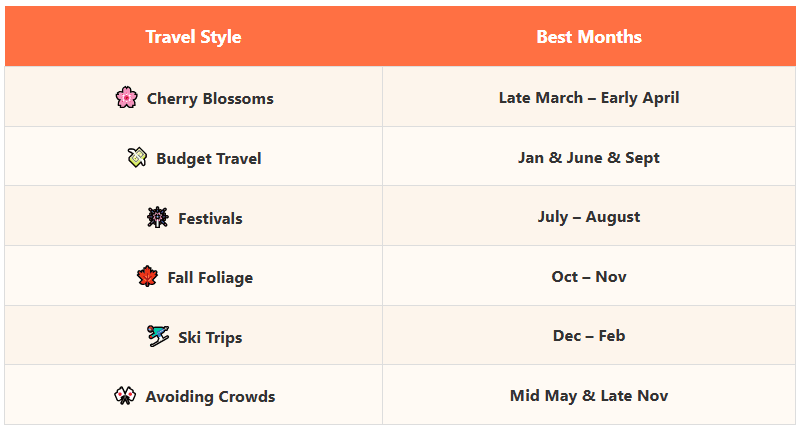This screenshot has width=802, height=437.
Task: Click the Festivals label text
Action: 210,218
